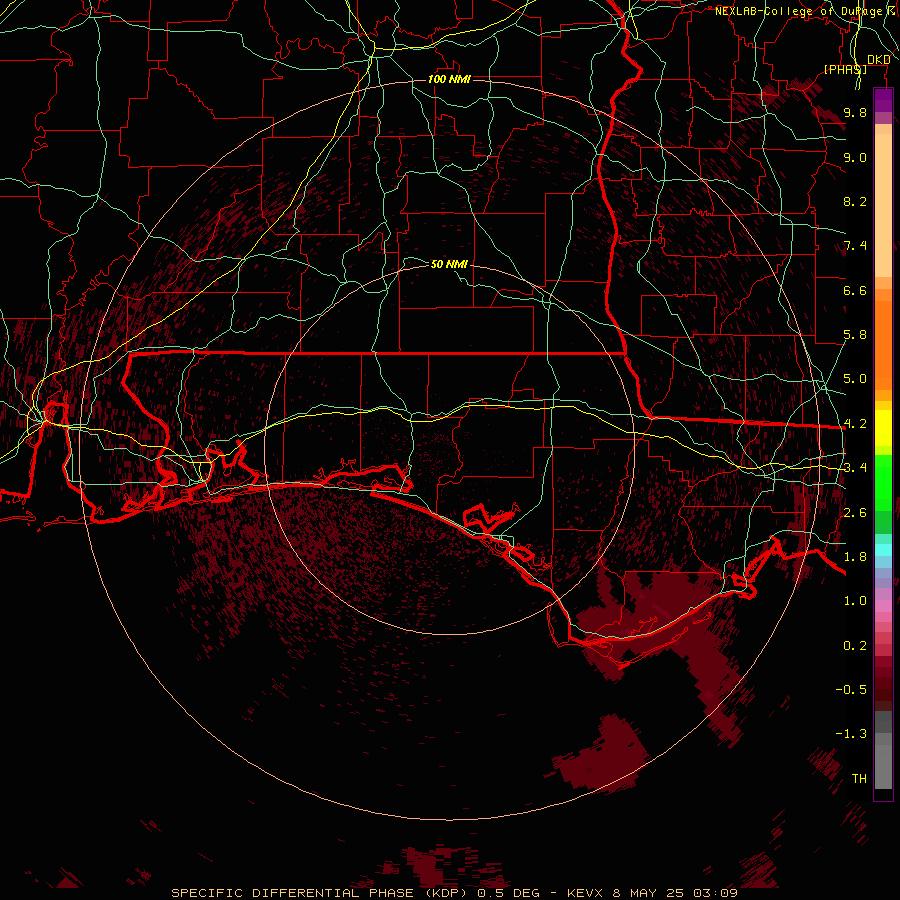Select the 9.0 color scale value

(x=855, y=157)
